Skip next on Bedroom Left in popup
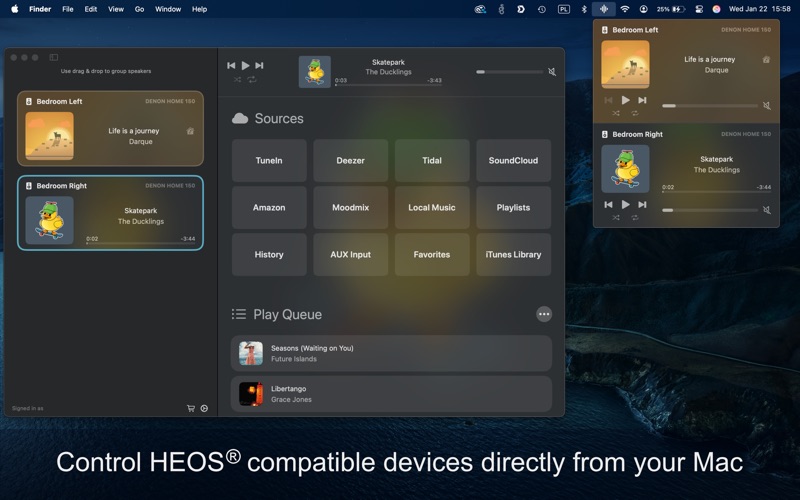This screenshot has height=500, width=800. point(642,101)
